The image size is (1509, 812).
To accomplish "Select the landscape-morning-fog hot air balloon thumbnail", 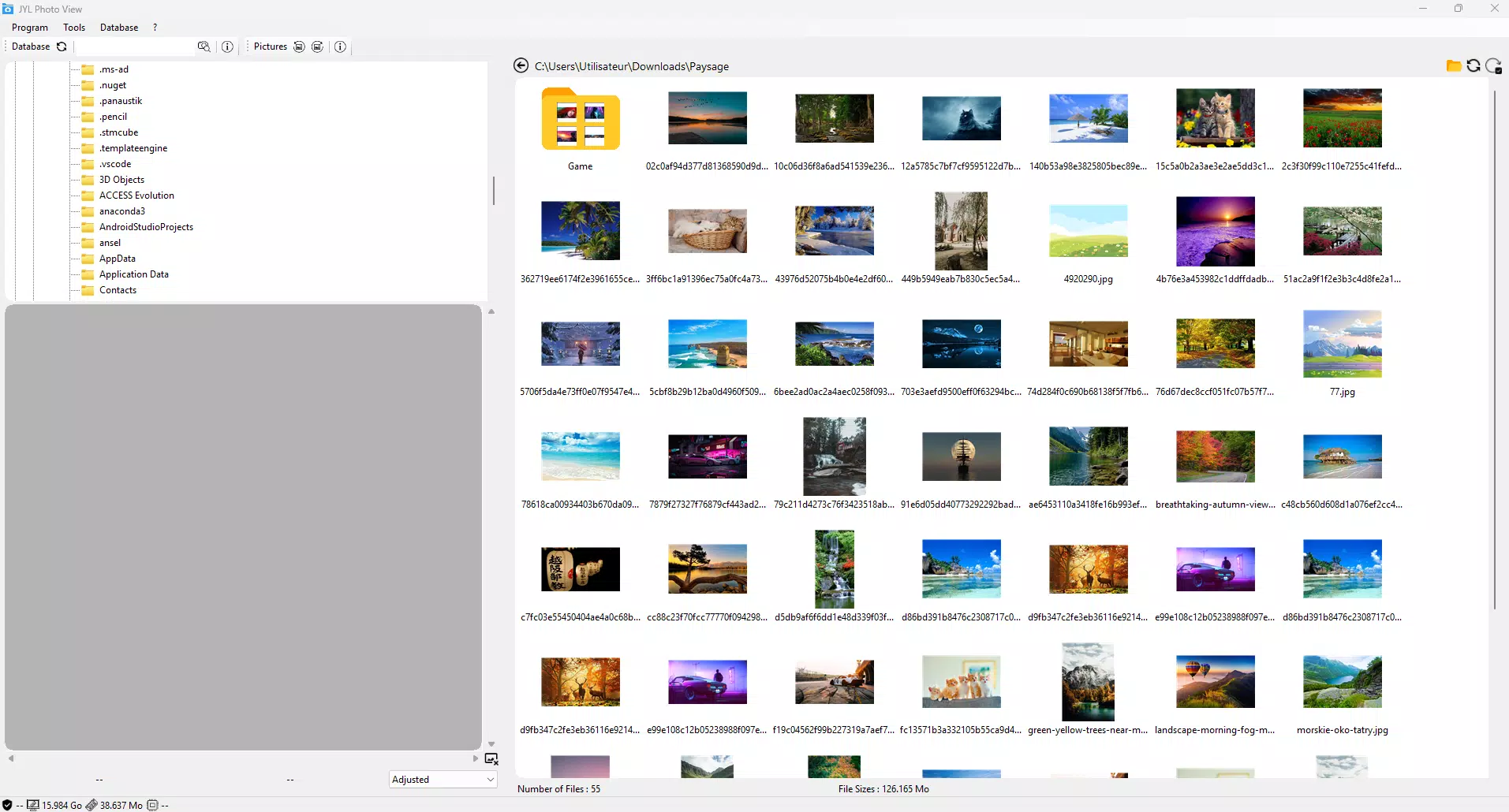I will pyautogui.click(x=1215, y=682).
